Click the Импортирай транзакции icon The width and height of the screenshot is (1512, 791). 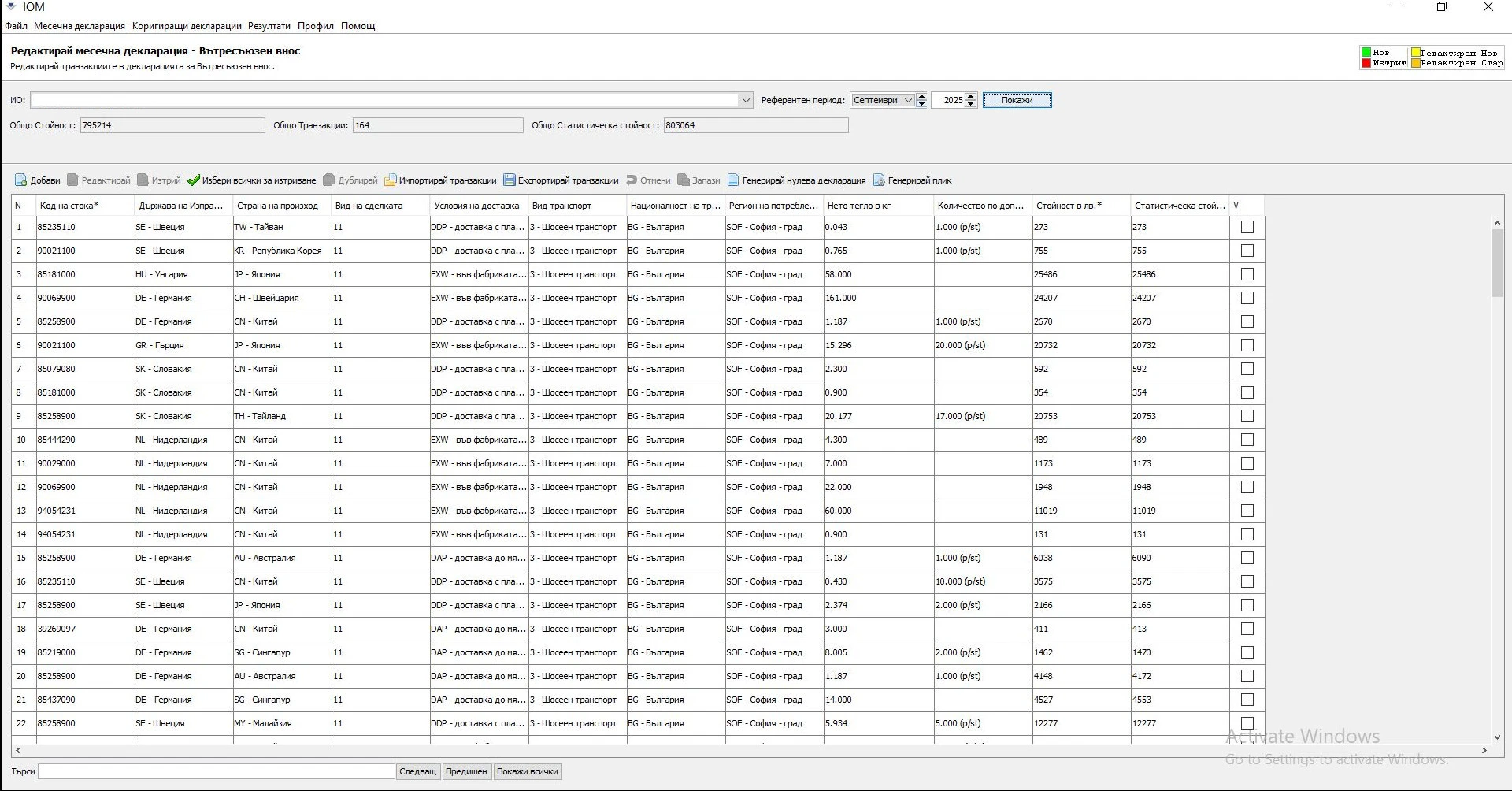[x=390, y=180]
